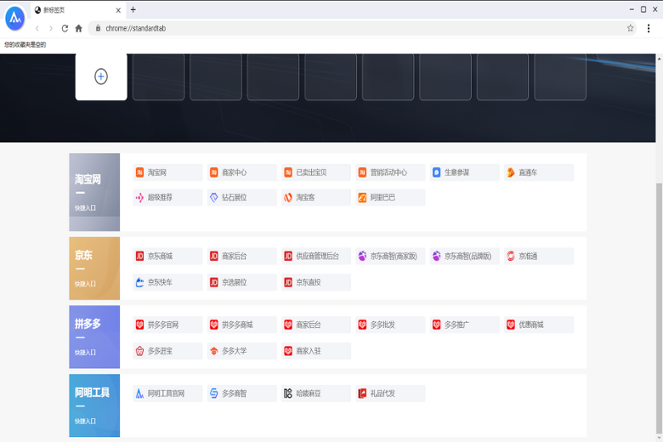Open 多多批发 shortcut
Viewport: 663px width, 442px height.
click(390, 325)
